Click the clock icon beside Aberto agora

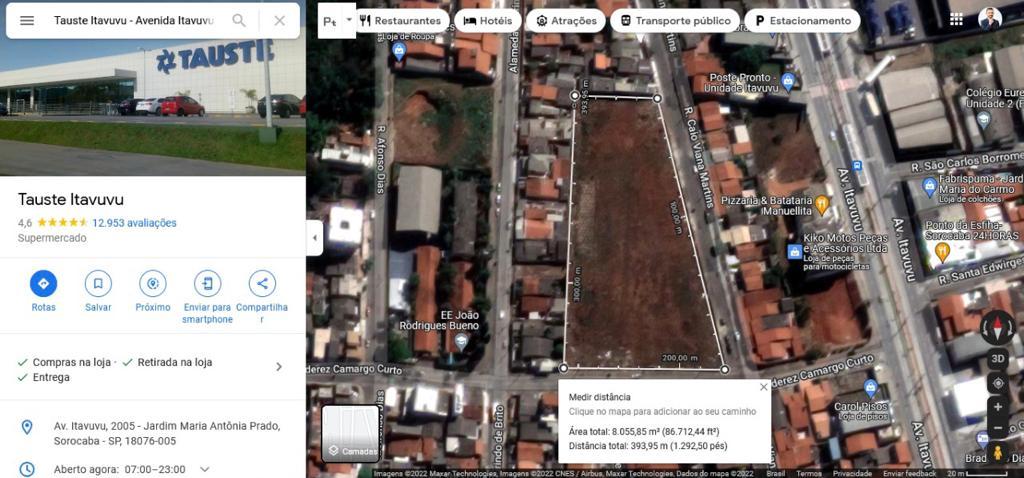coord(27,469)
